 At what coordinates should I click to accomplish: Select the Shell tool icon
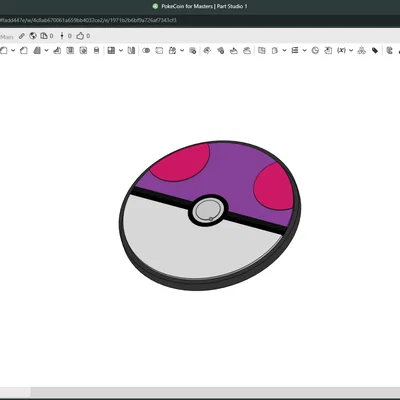click(70, 51)
